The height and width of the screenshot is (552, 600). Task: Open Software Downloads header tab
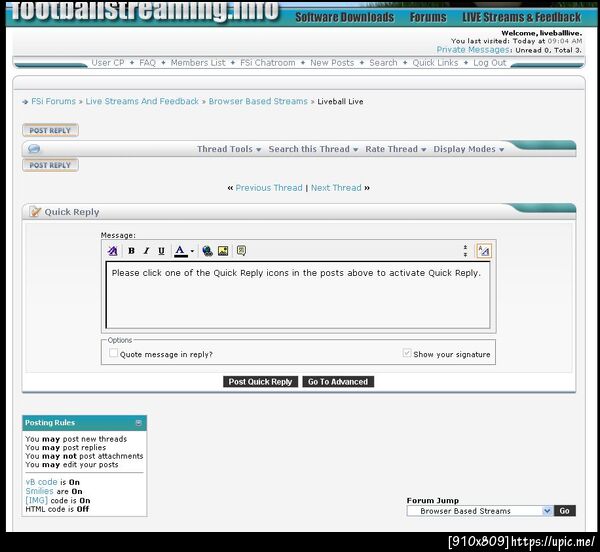coord(344,17)
